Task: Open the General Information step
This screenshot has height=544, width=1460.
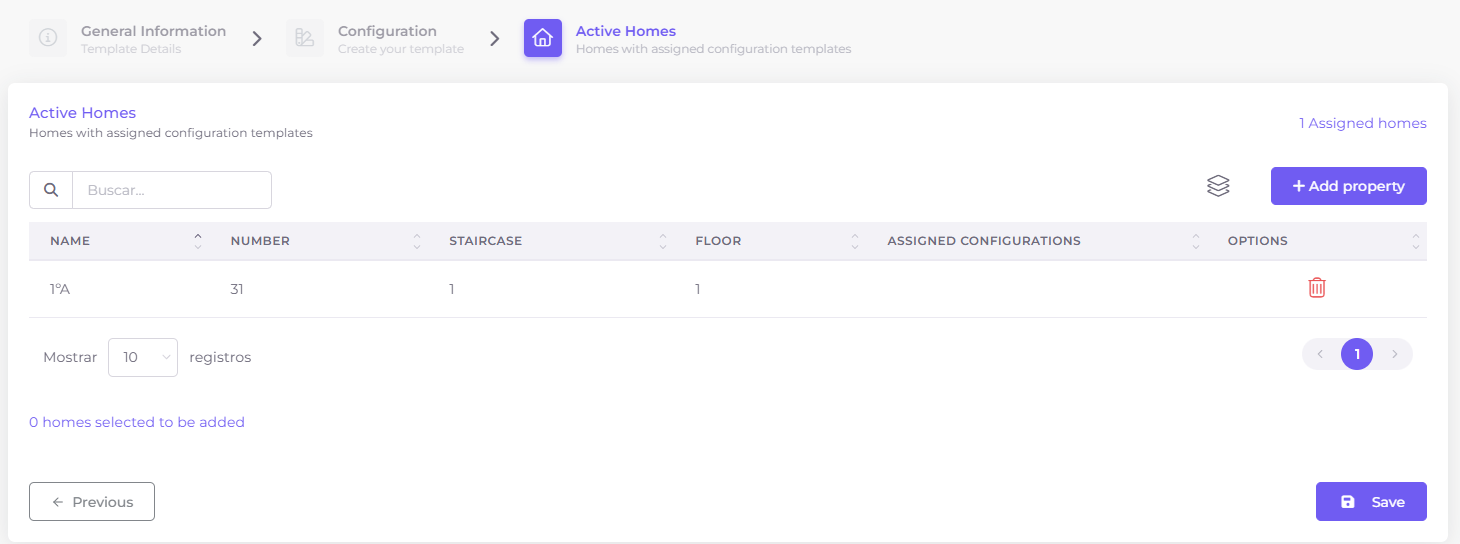Action: (x=153, y=32)
